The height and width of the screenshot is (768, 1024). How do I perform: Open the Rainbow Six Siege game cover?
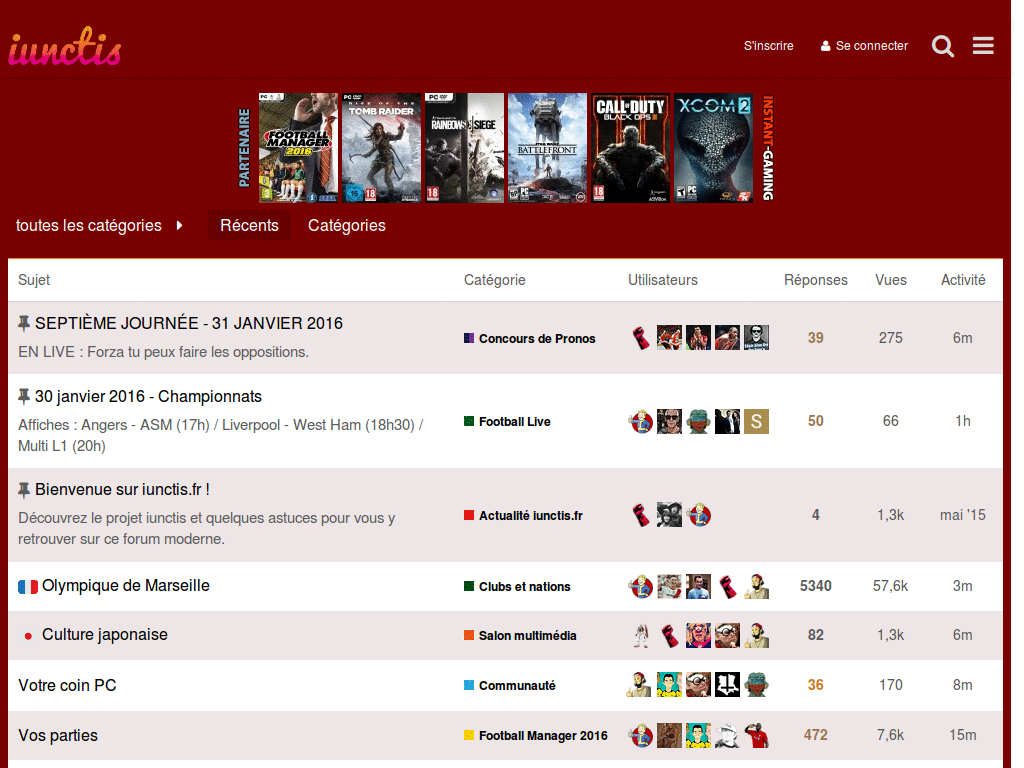tap(464, 148)
